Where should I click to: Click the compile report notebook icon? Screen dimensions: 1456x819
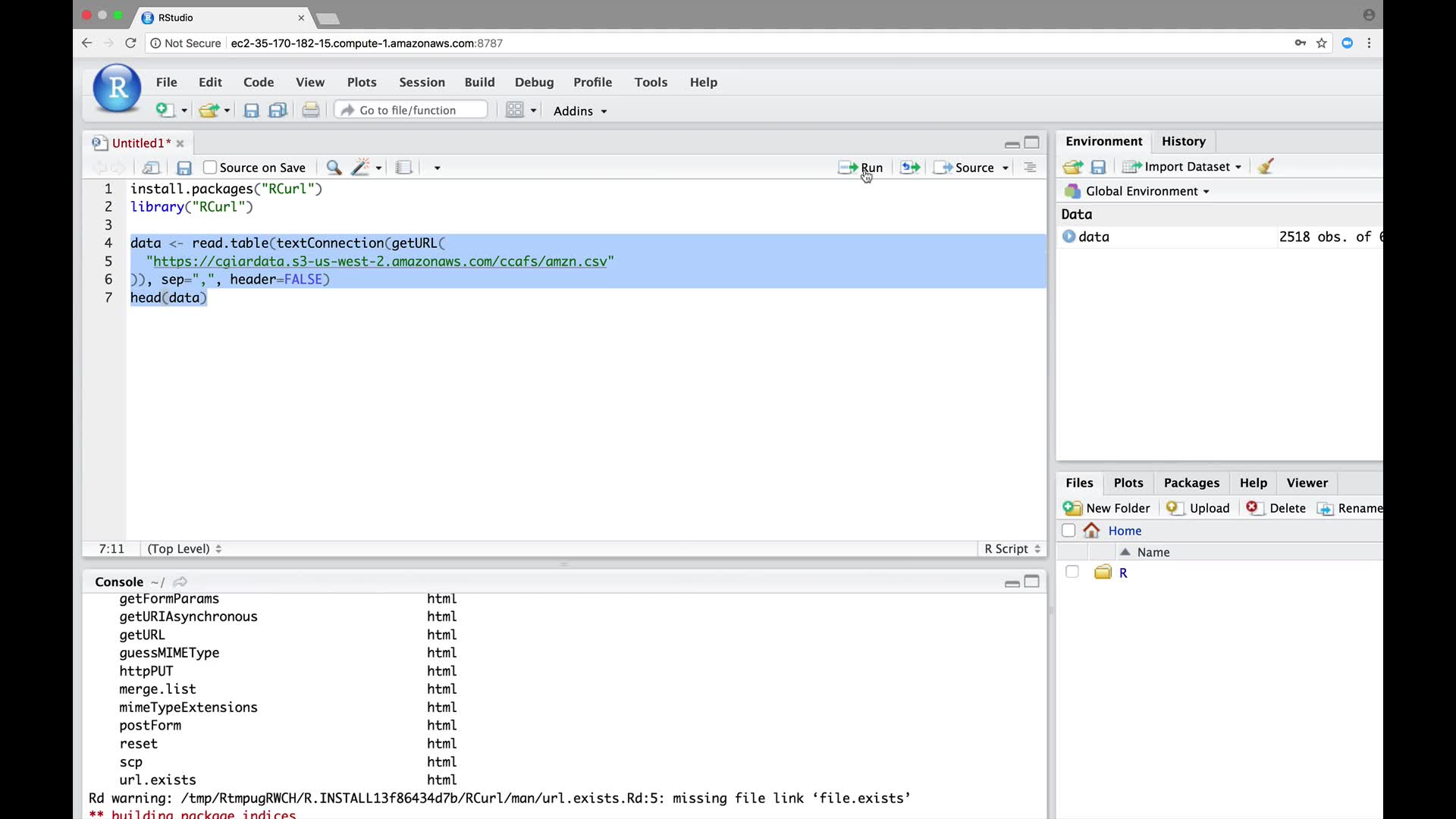tap(404, 168)
